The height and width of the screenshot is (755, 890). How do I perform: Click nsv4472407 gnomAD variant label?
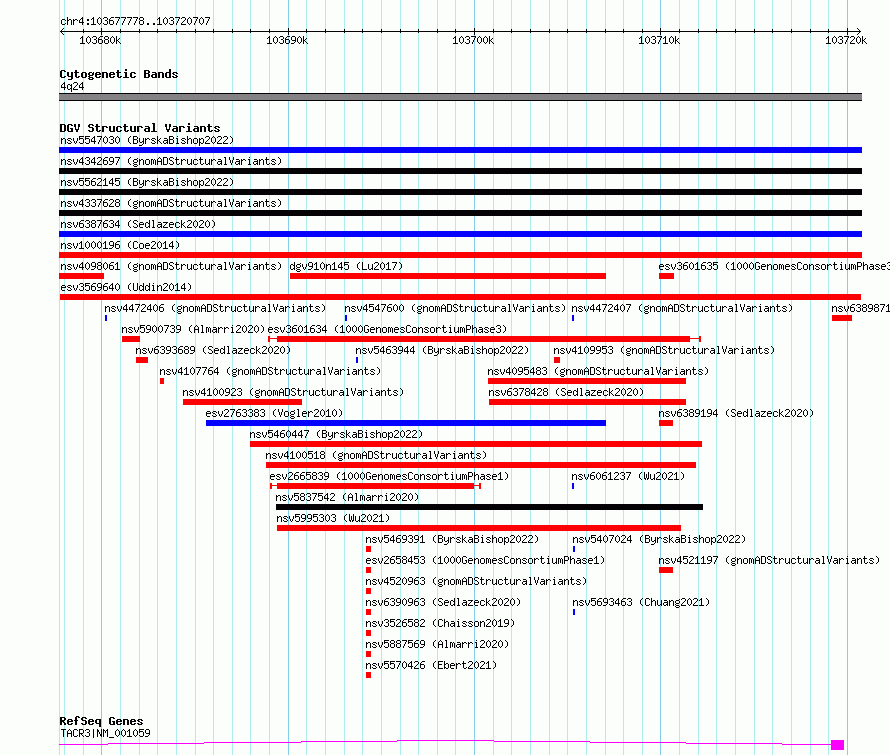click(682, 308)
